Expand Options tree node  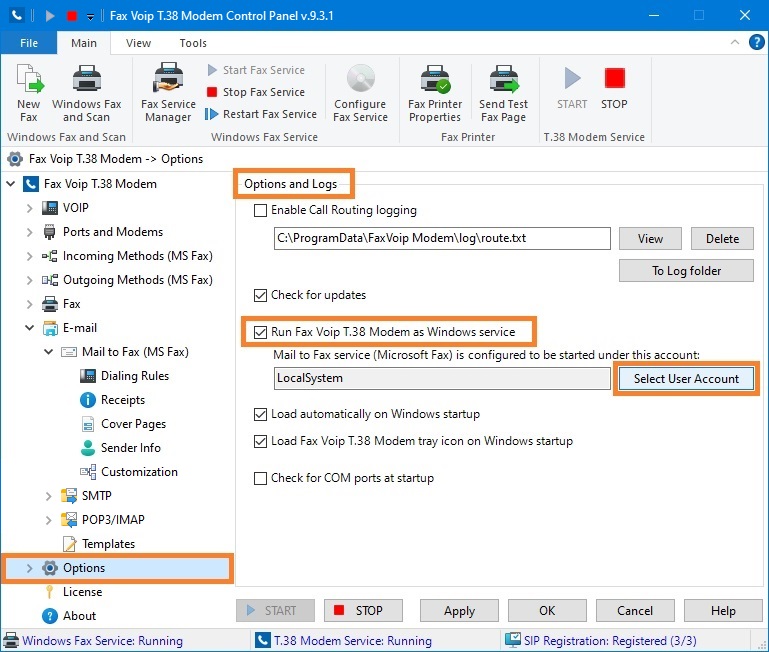click(29, 568)
